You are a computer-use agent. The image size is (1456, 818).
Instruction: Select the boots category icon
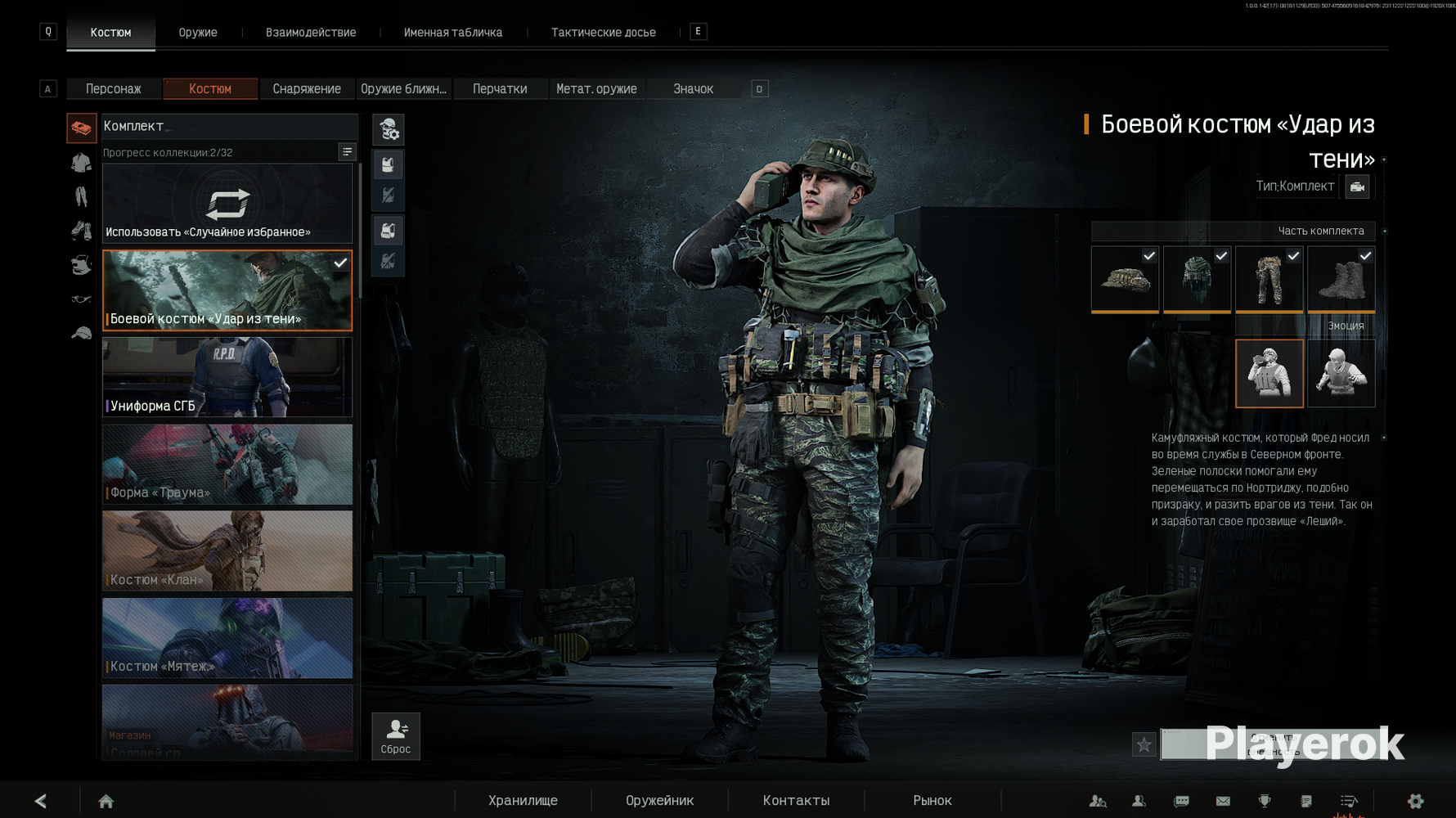point(81,231)
